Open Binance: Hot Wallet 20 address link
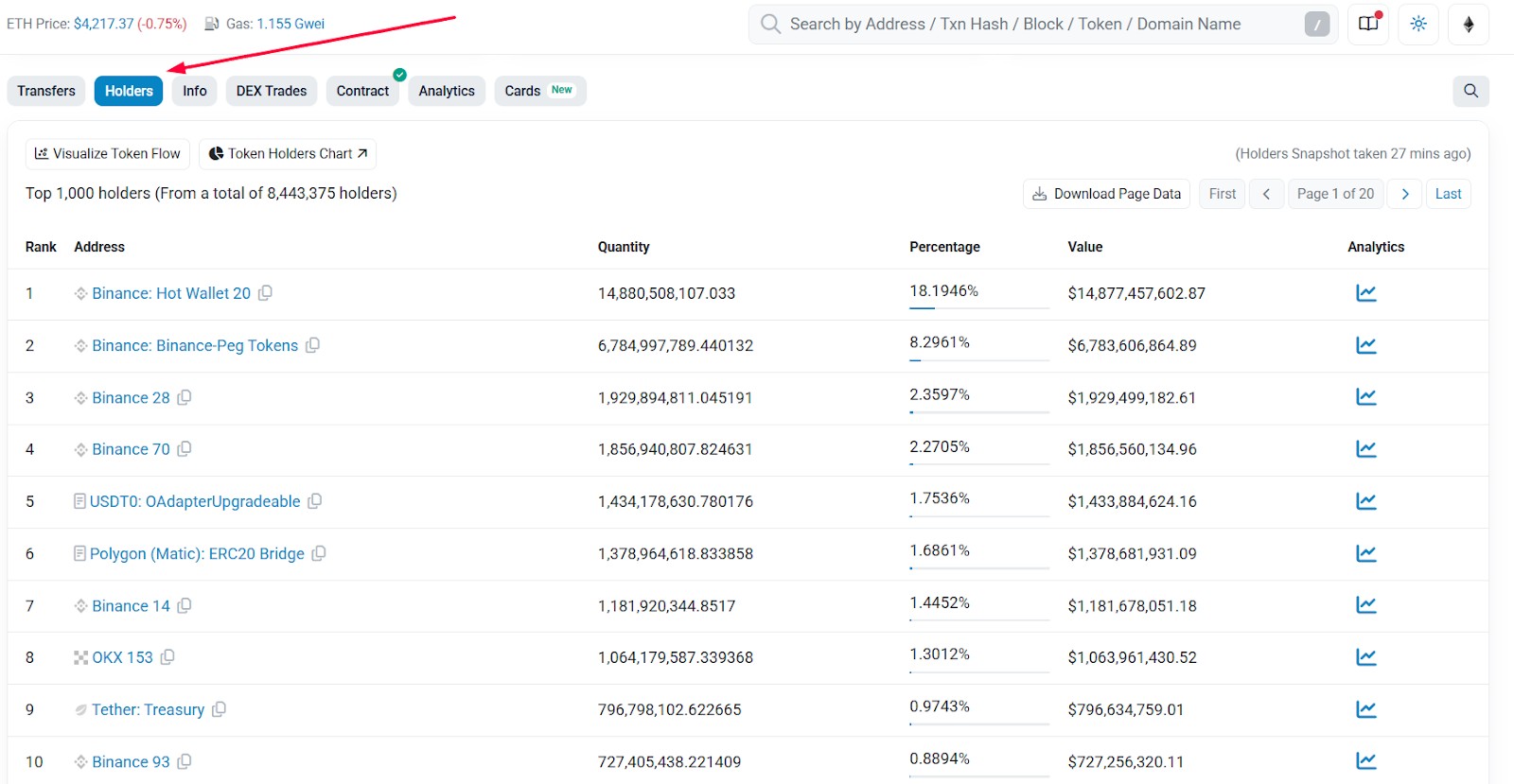1514x784 pixels. click(171, 293)
